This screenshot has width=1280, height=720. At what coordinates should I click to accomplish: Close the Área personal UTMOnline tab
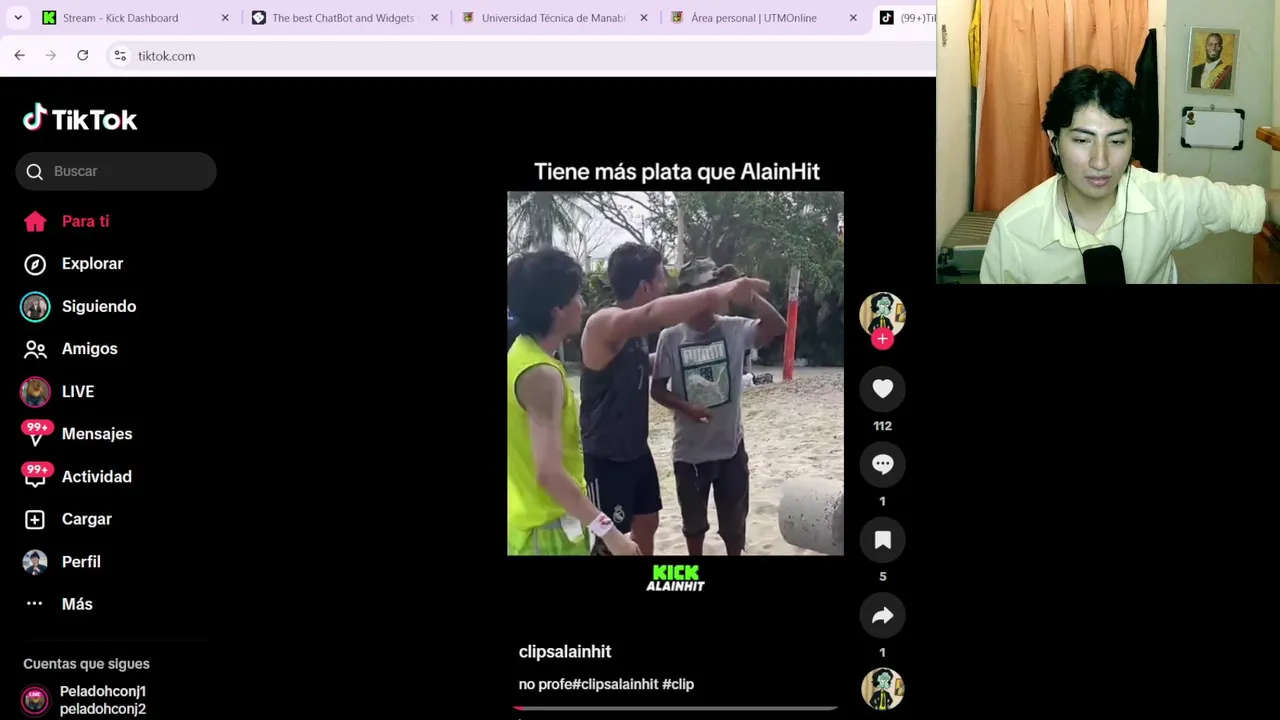coord(853,18)
